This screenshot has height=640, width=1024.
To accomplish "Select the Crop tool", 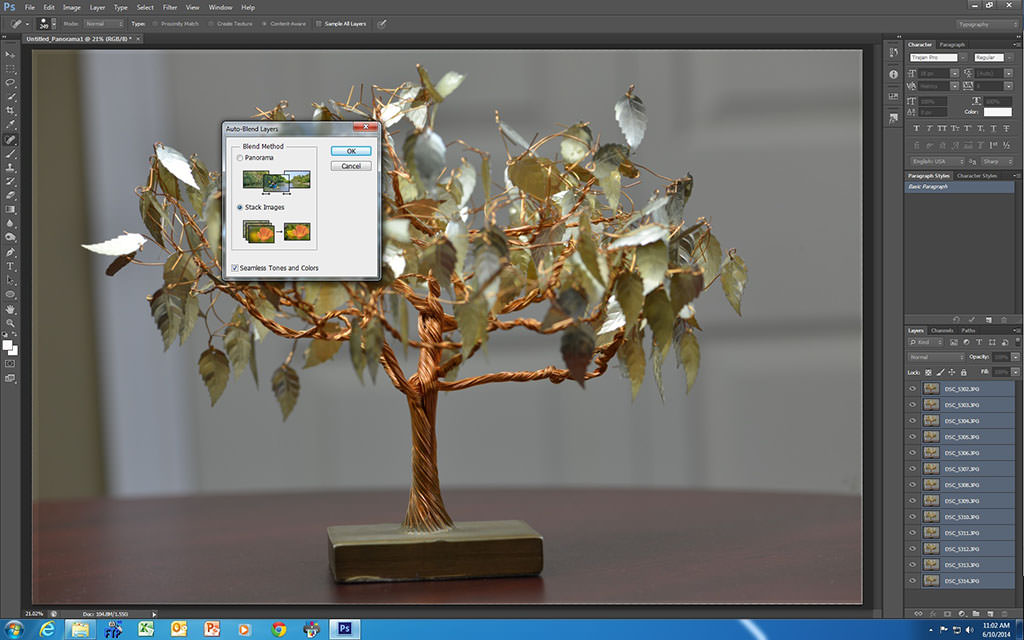I will point(10,110).
